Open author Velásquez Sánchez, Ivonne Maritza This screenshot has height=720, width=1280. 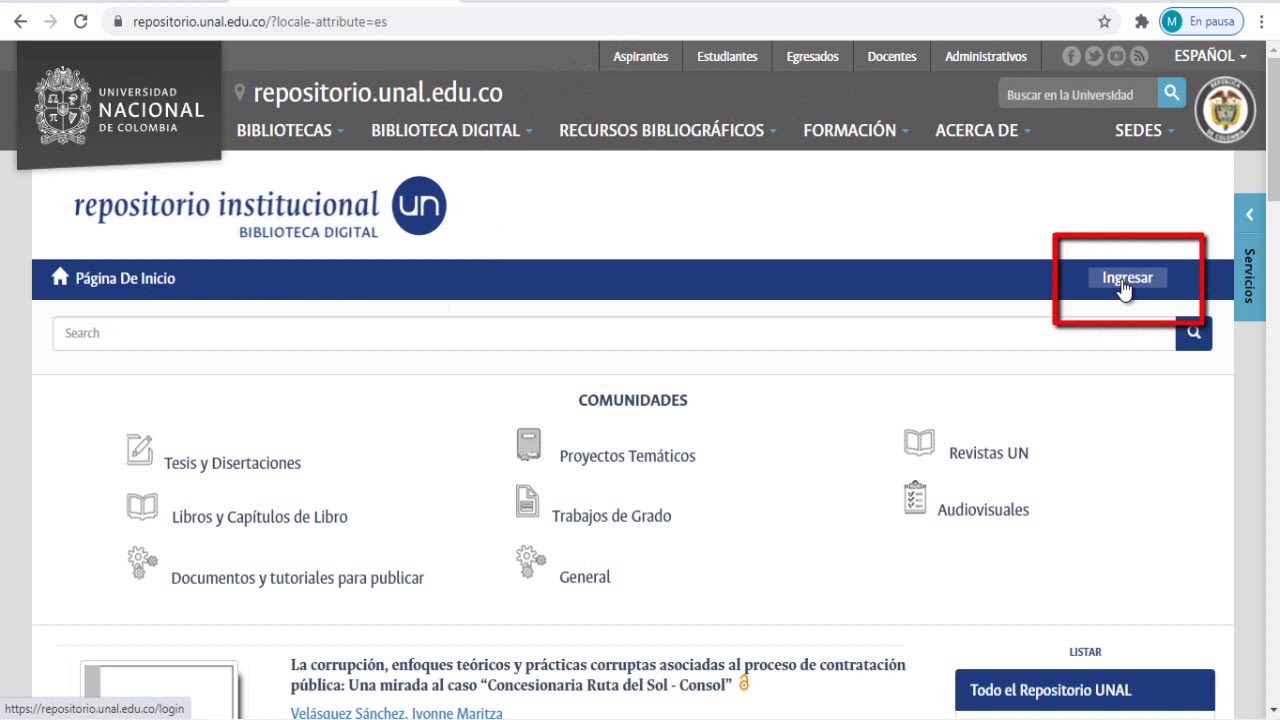[396, 713]
